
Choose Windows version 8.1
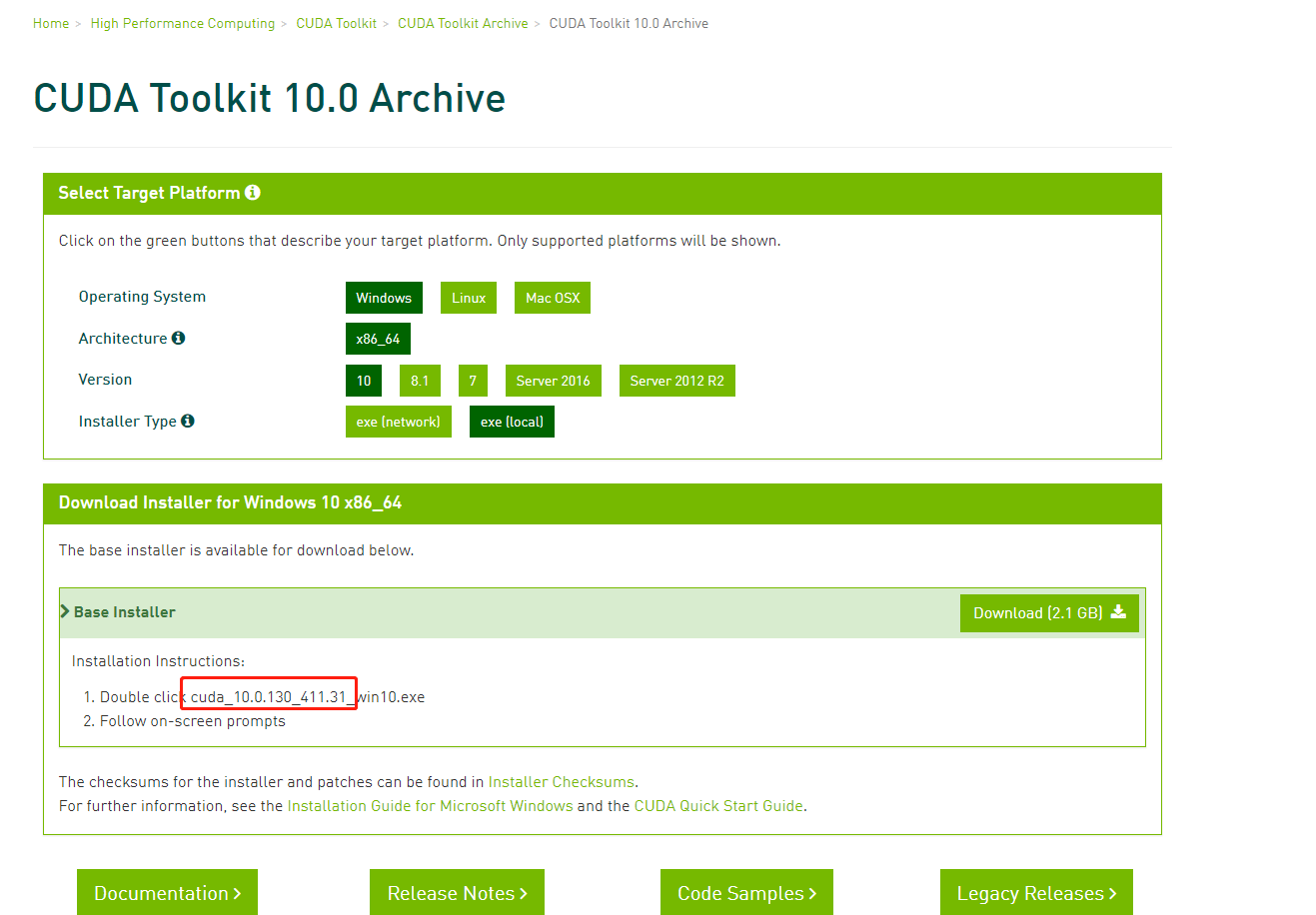coord(420,381)
